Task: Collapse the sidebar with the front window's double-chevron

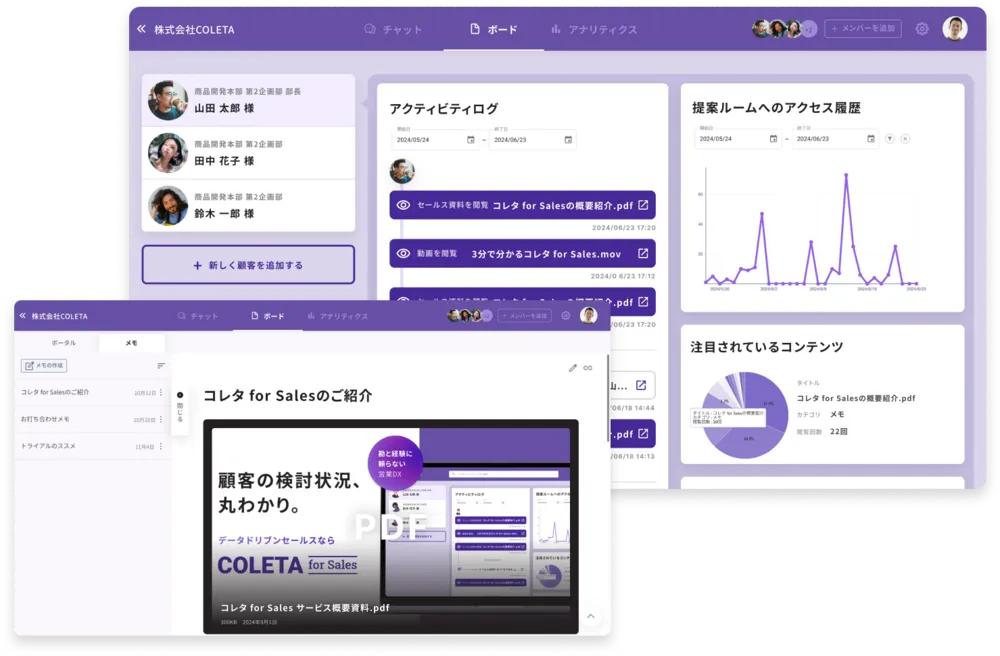Action: point(23,316)
